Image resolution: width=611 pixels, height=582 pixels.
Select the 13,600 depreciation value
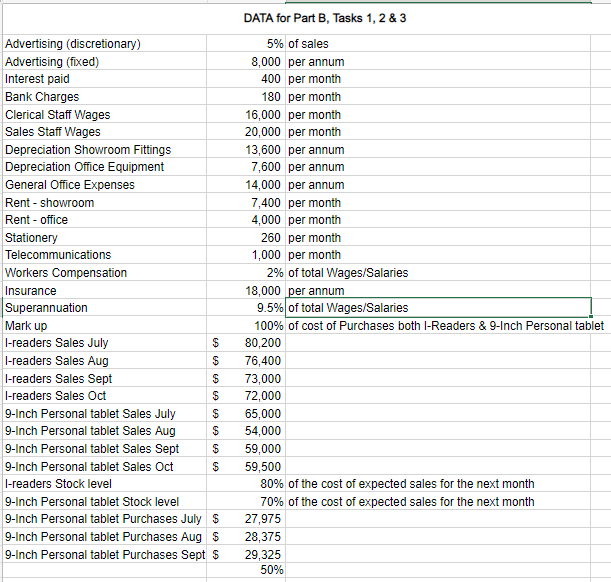[x=246, y=150]
